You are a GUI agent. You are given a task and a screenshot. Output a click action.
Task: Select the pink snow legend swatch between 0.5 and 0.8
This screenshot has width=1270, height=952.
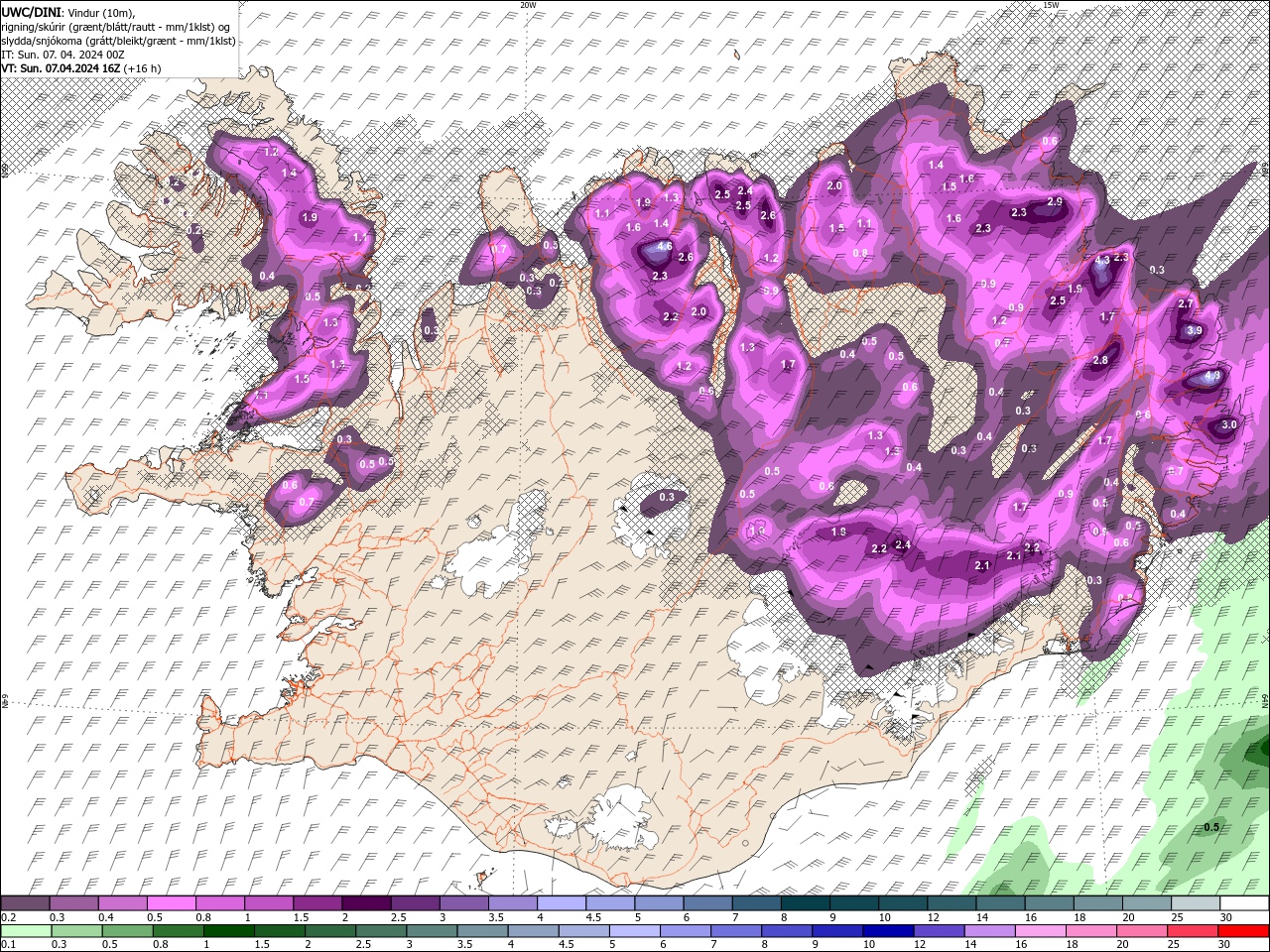[171, 903]
